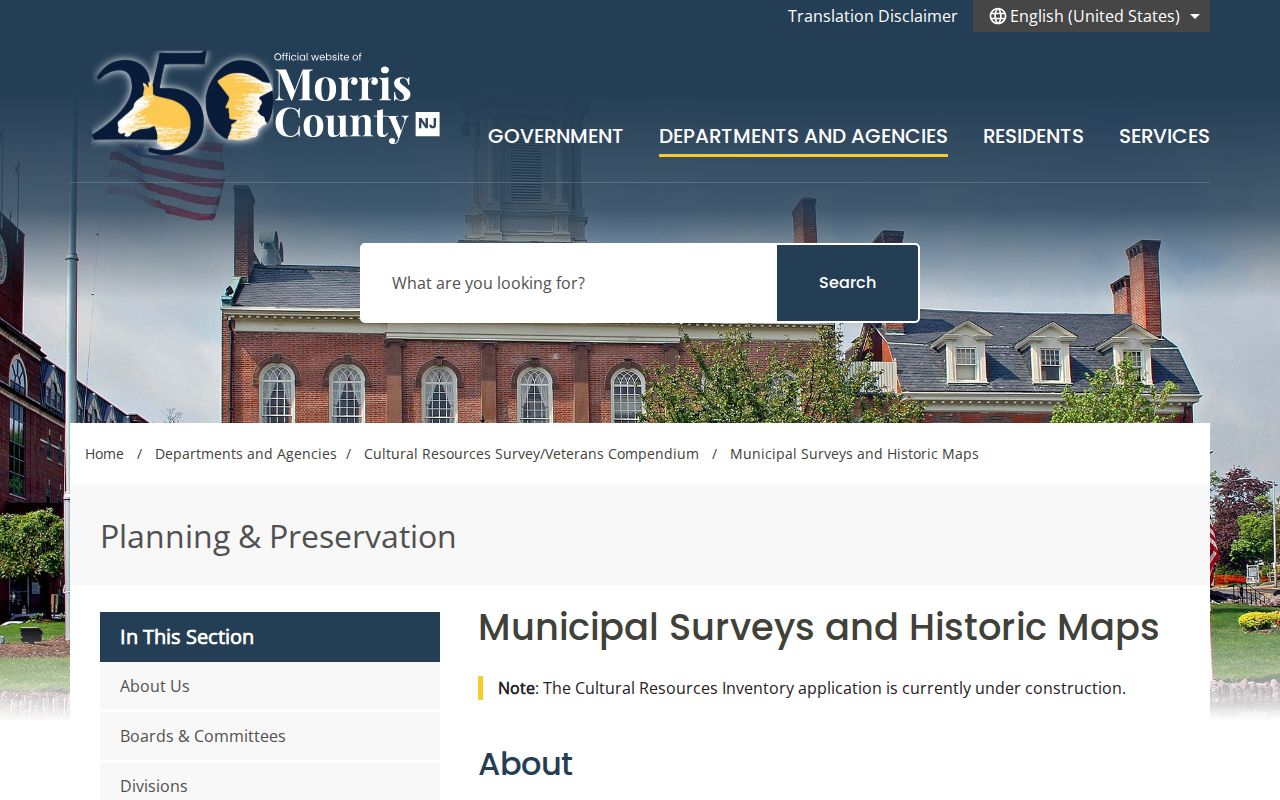The width and height of the screenshot is (1280, 800).
Task: Click Municipal Surveys and Historic Maps breadcrumb
Action: pyautogui.click(x=854, y=454)
